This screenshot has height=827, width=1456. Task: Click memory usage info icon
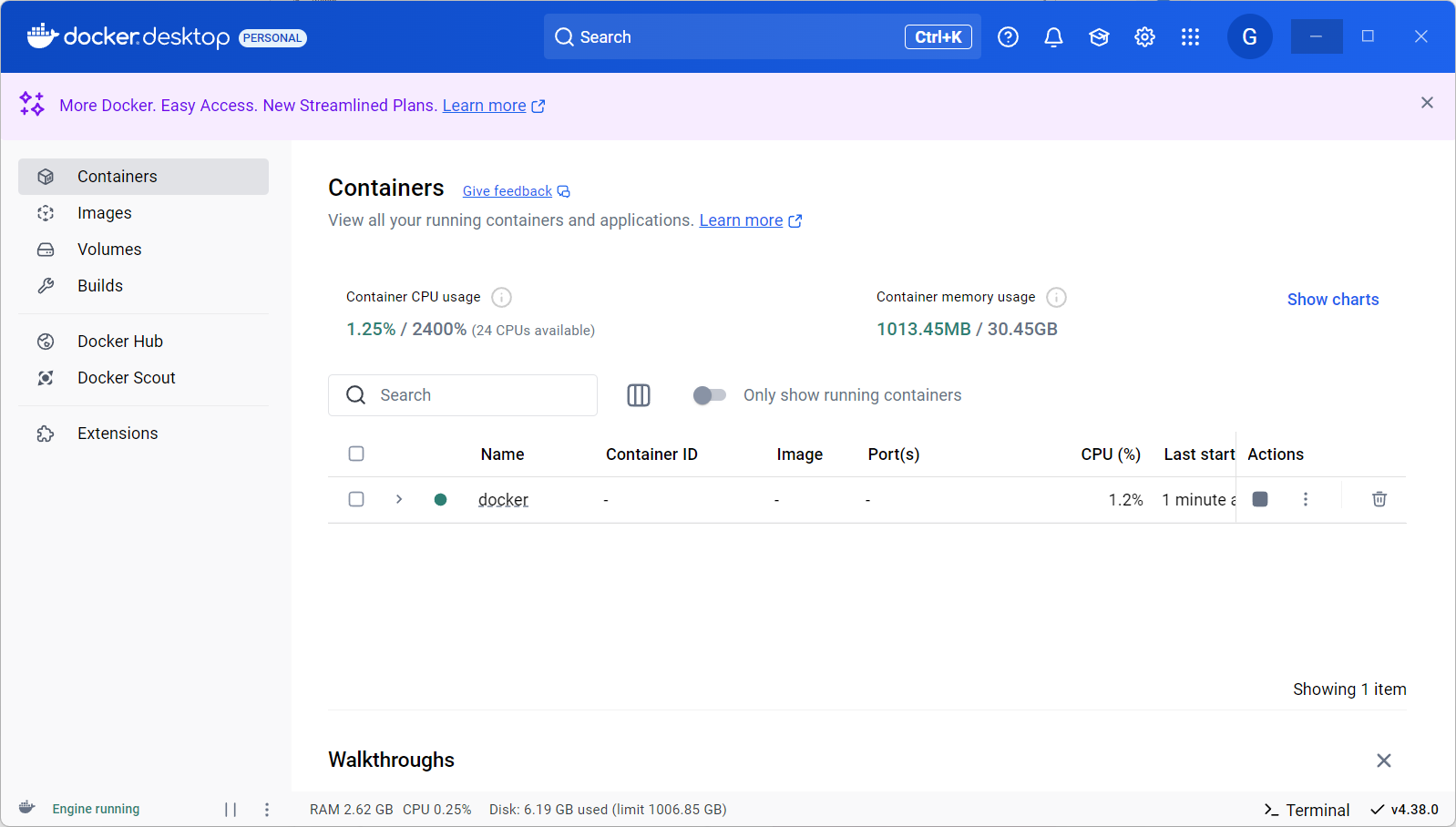(x=1056, y=298)
